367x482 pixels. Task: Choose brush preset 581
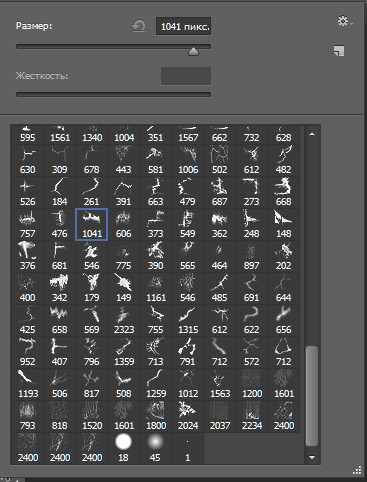(x=155, y=161)
